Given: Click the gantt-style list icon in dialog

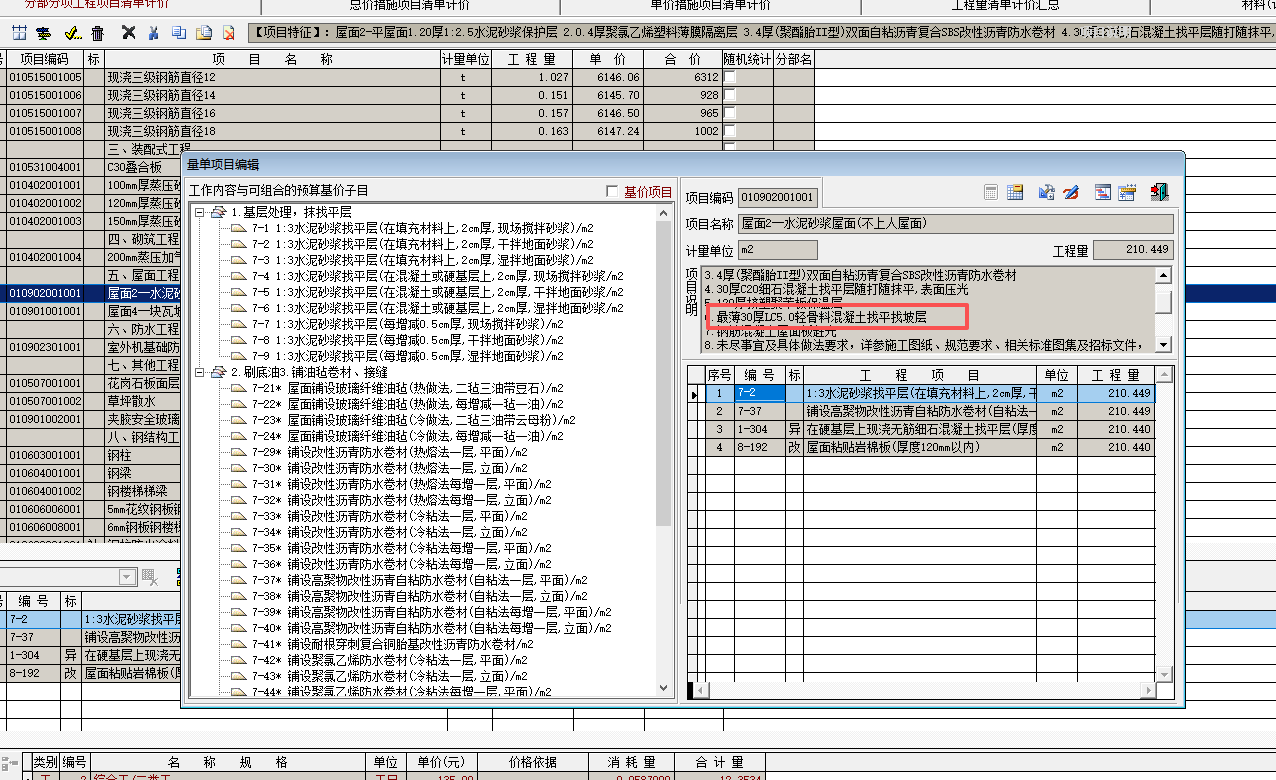Looking at the screenshot, I should click(1104, 192).
